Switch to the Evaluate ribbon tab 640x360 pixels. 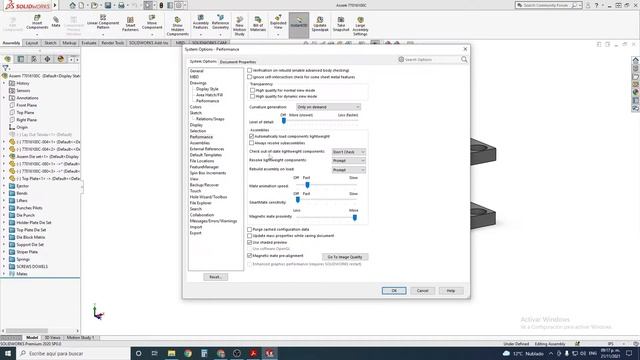tap(89, 43)
